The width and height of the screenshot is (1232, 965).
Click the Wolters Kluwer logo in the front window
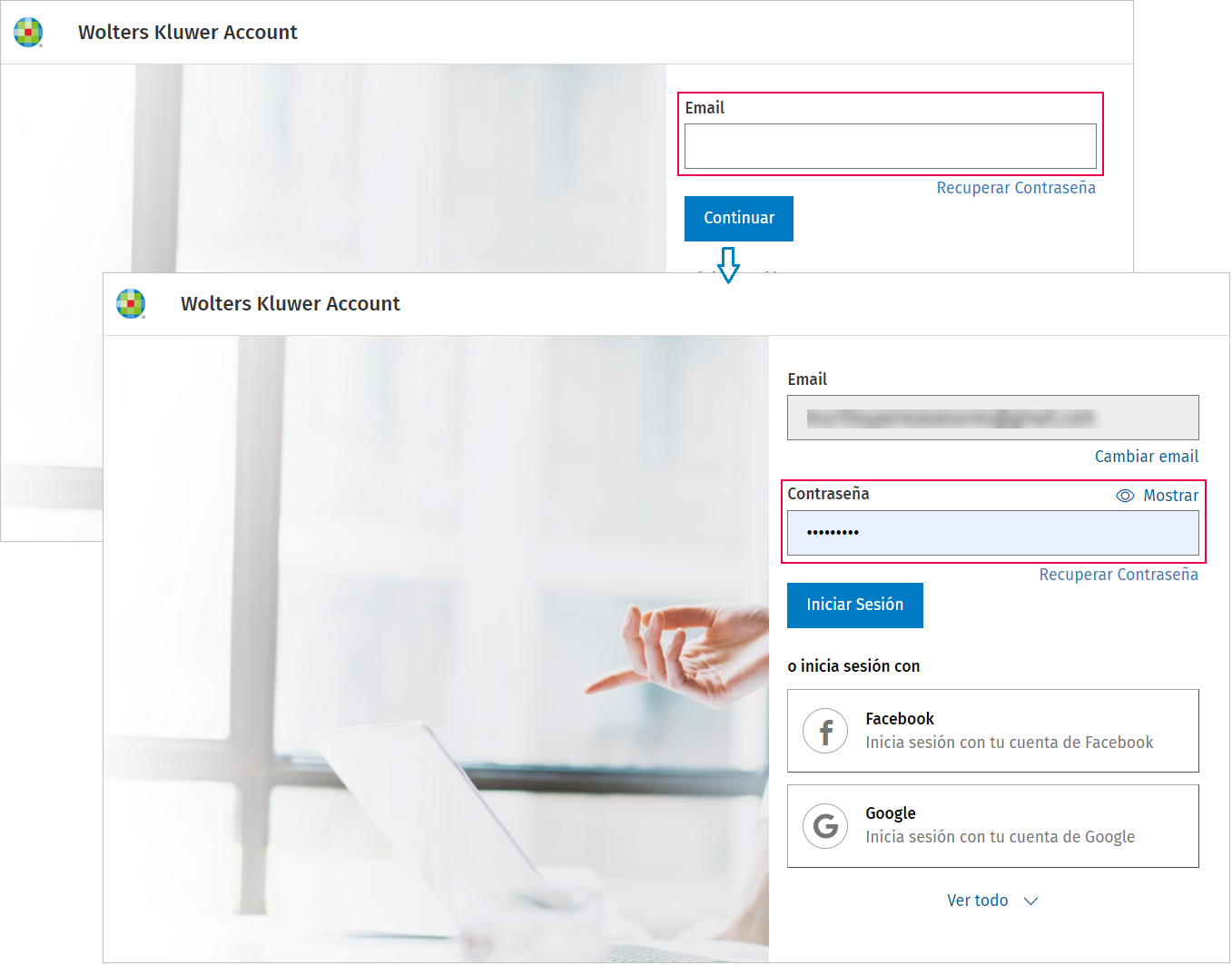click(x=131, y=304)
